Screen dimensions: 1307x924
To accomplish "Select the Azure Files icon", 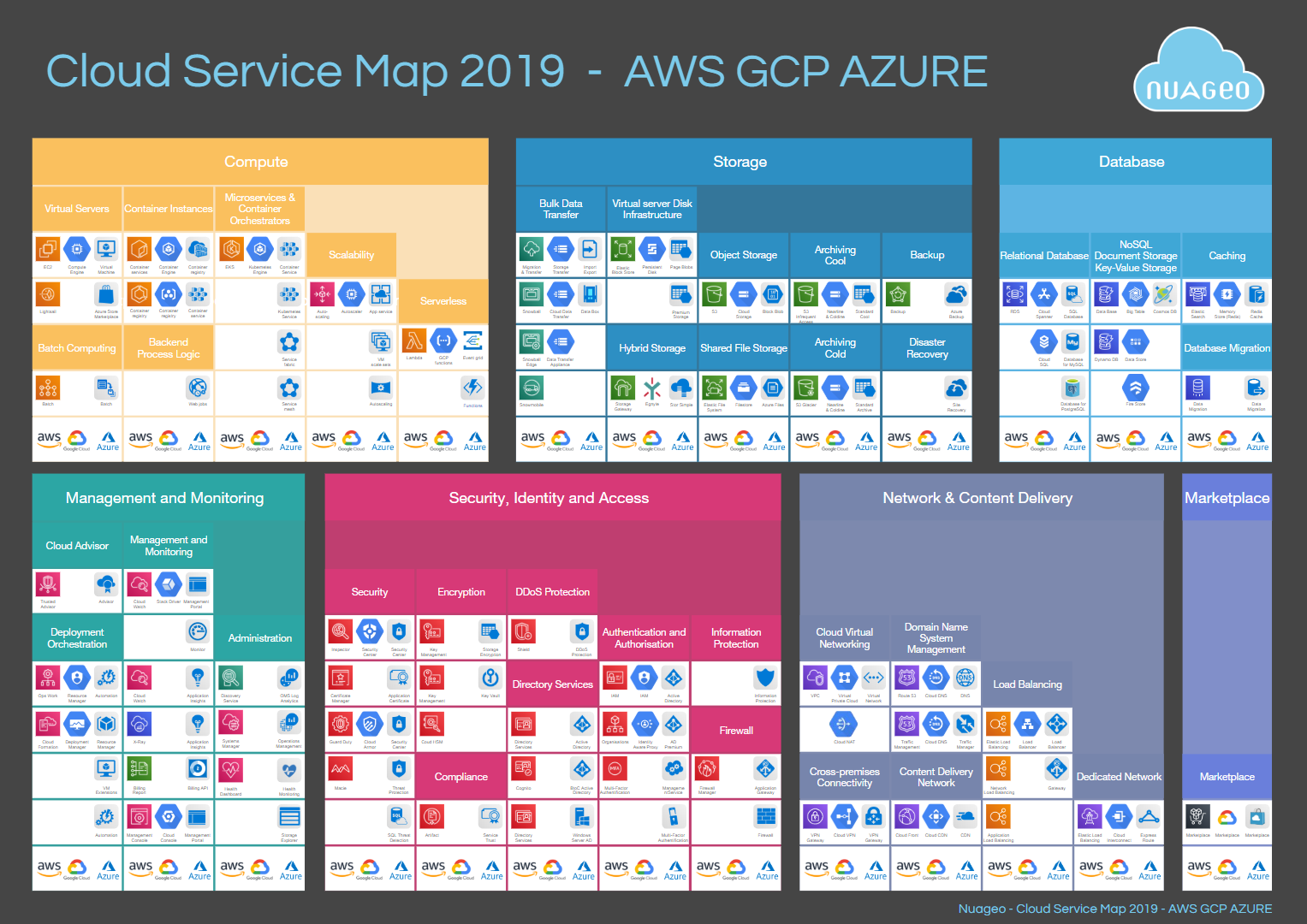I will (x=773, y=388).
